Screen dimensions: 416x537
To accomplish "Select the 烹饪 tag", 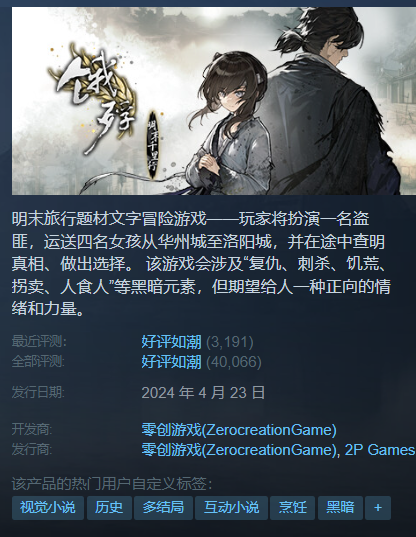I will pyautogui.click(x=292, y=508).
